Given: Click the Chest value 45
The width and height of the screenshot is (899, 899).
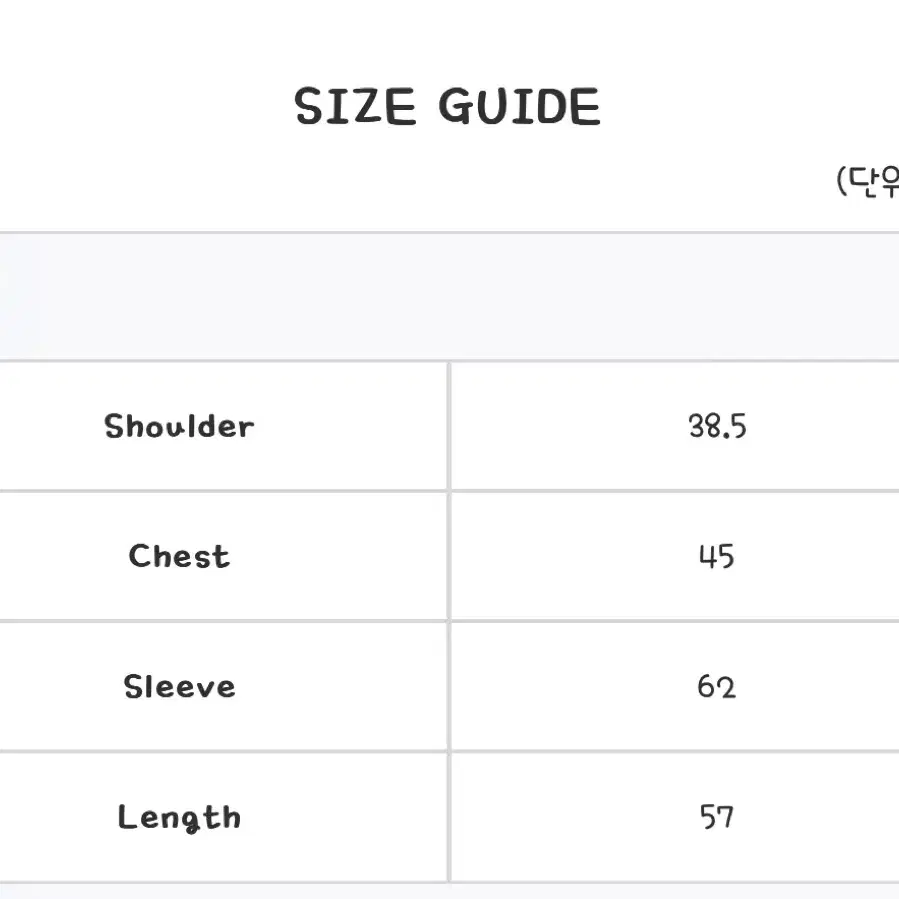Looking at the screenshot, I should (x=717, y=556).
